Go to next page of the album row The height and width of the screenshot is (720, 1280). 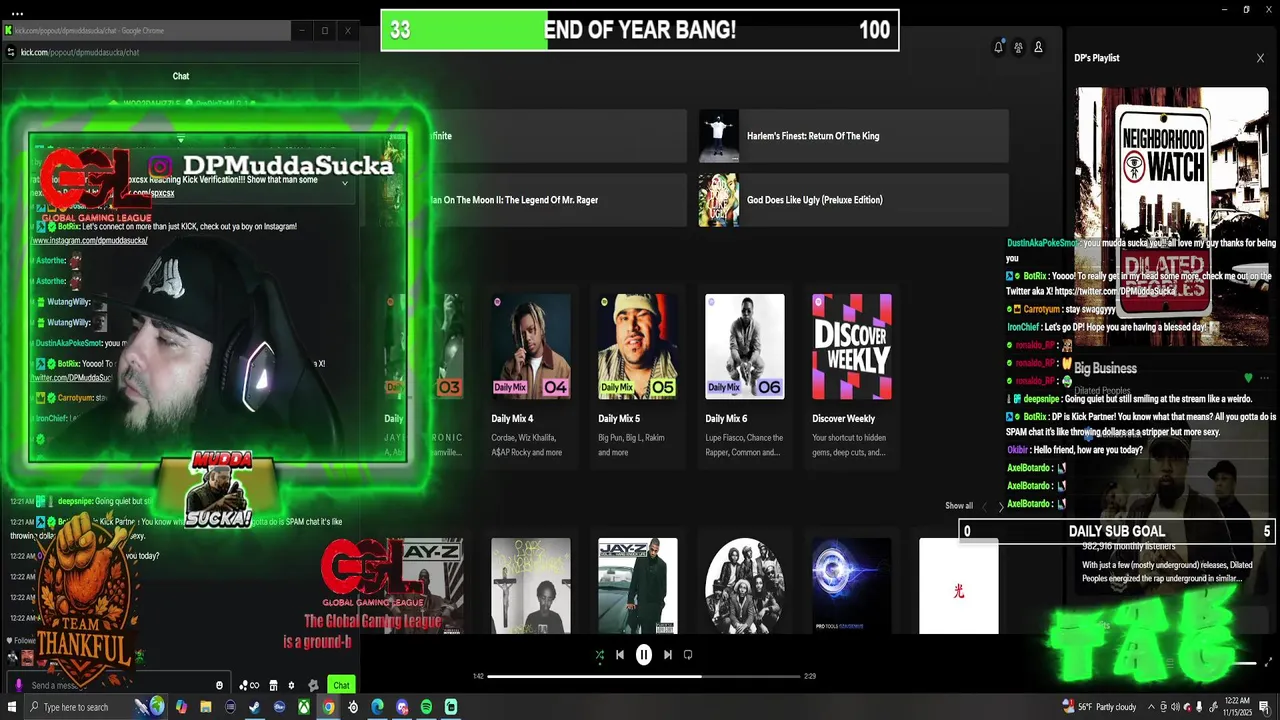pos(1001,507)
